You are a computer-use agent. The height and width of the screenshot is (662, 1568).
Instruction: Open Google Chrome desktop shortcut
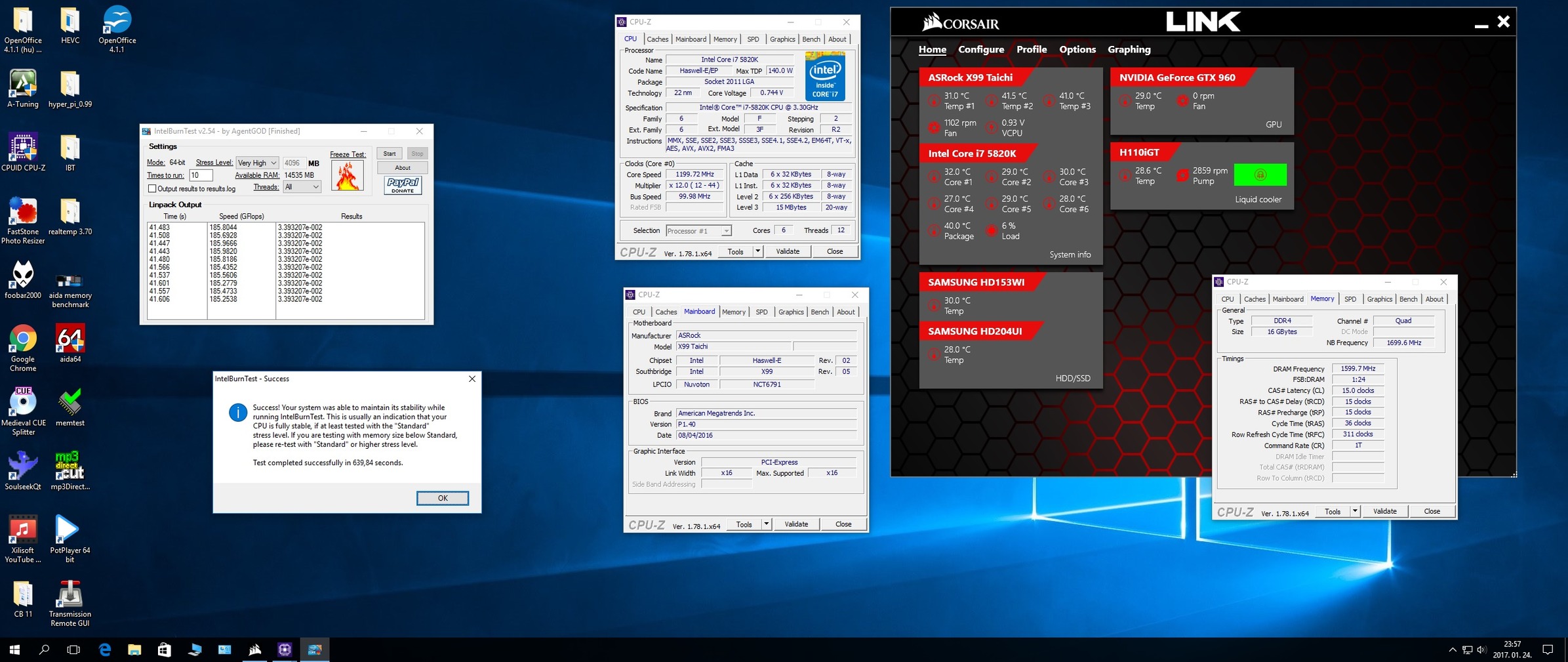click(23, 348)
